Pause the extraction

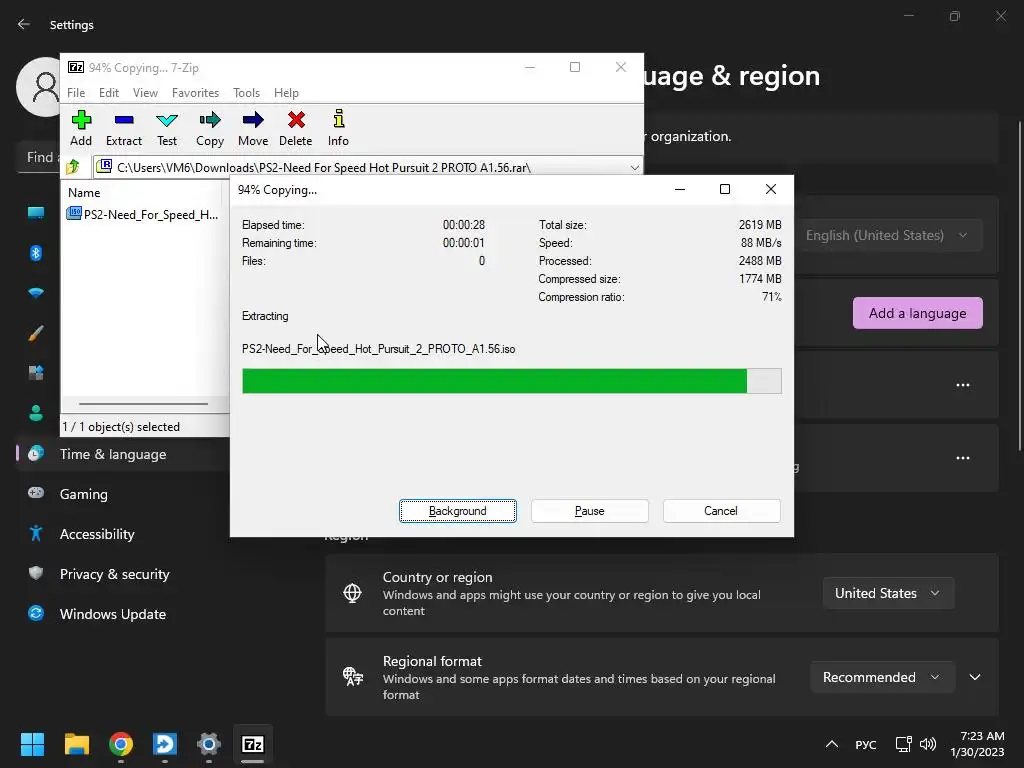point(590,511)
